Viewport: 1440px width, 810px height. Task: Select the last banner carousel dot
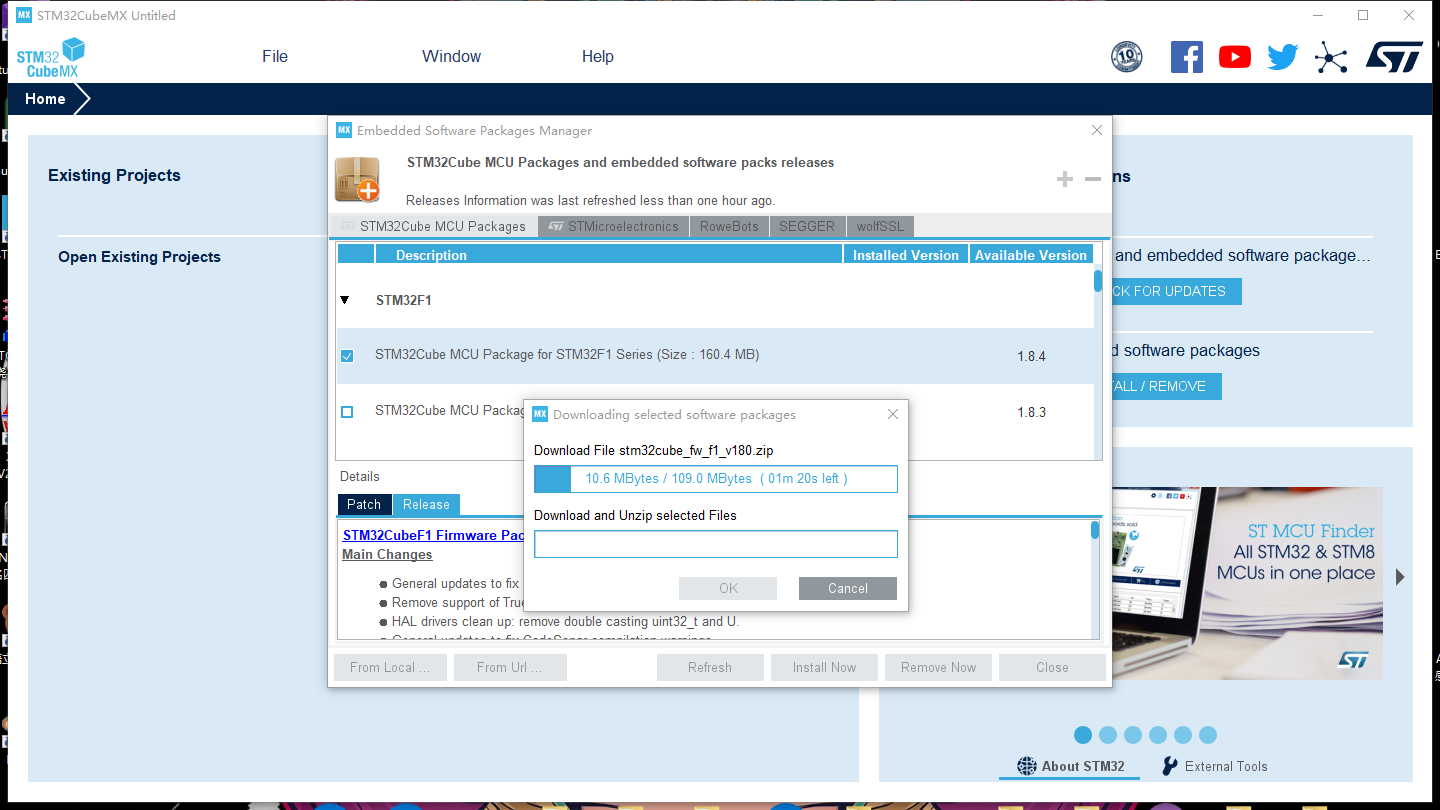coord(1208,735)
